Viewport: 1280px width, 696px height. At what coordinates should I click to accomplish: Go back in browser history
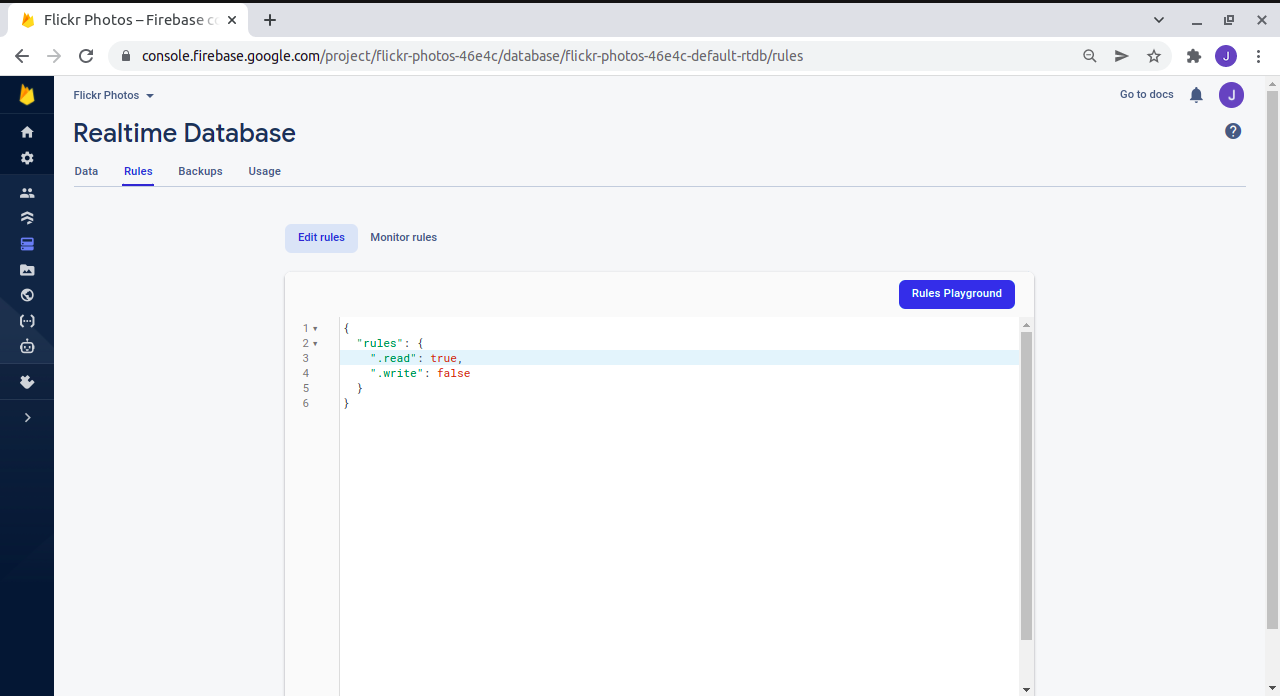tap(22, 56)
